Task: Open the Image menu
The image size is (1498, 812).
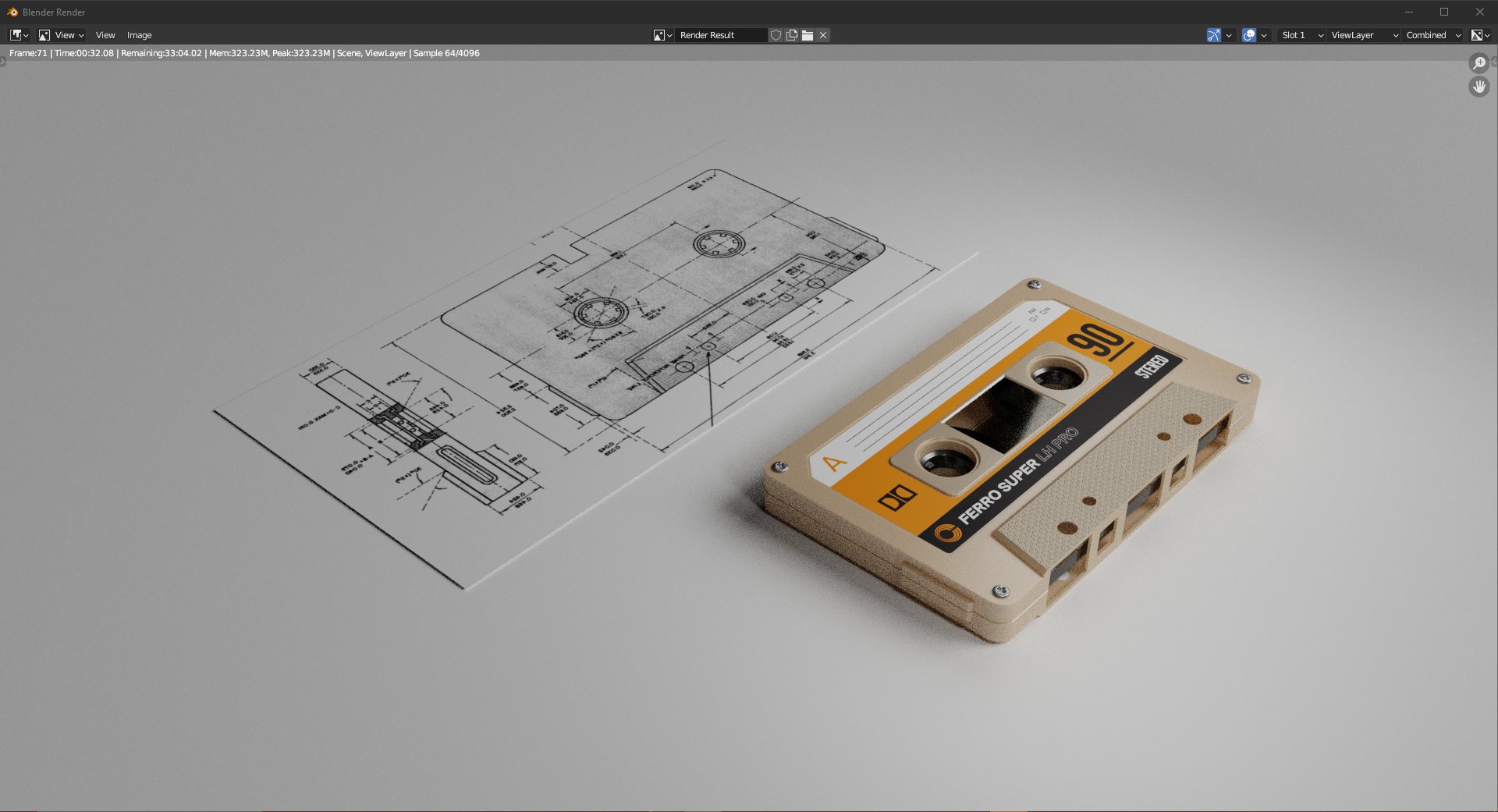Action: coord(140,35)
